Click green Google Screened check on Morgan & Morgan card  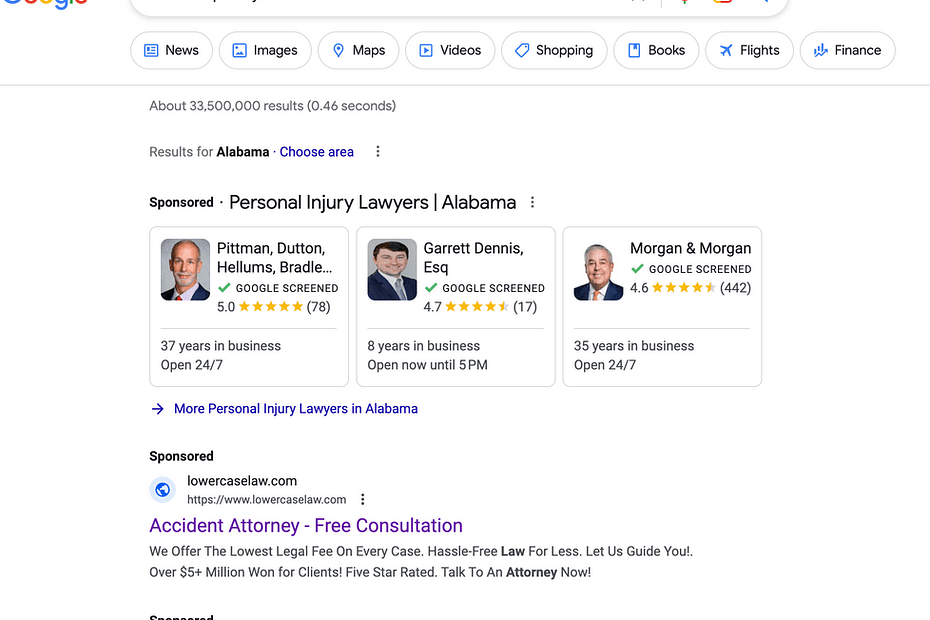(x=638, y=269)
